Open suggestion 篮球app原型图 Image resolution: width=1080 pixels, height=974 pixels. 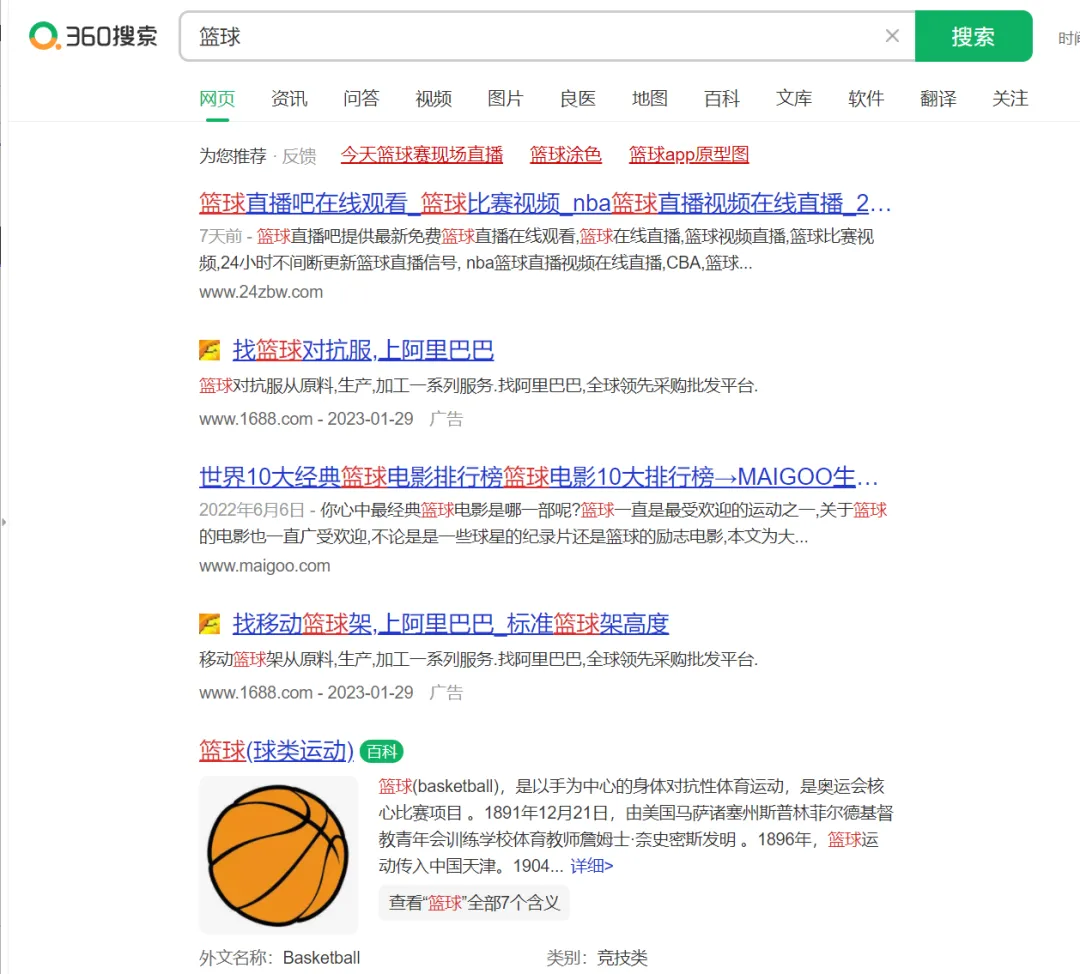point(689,155)
